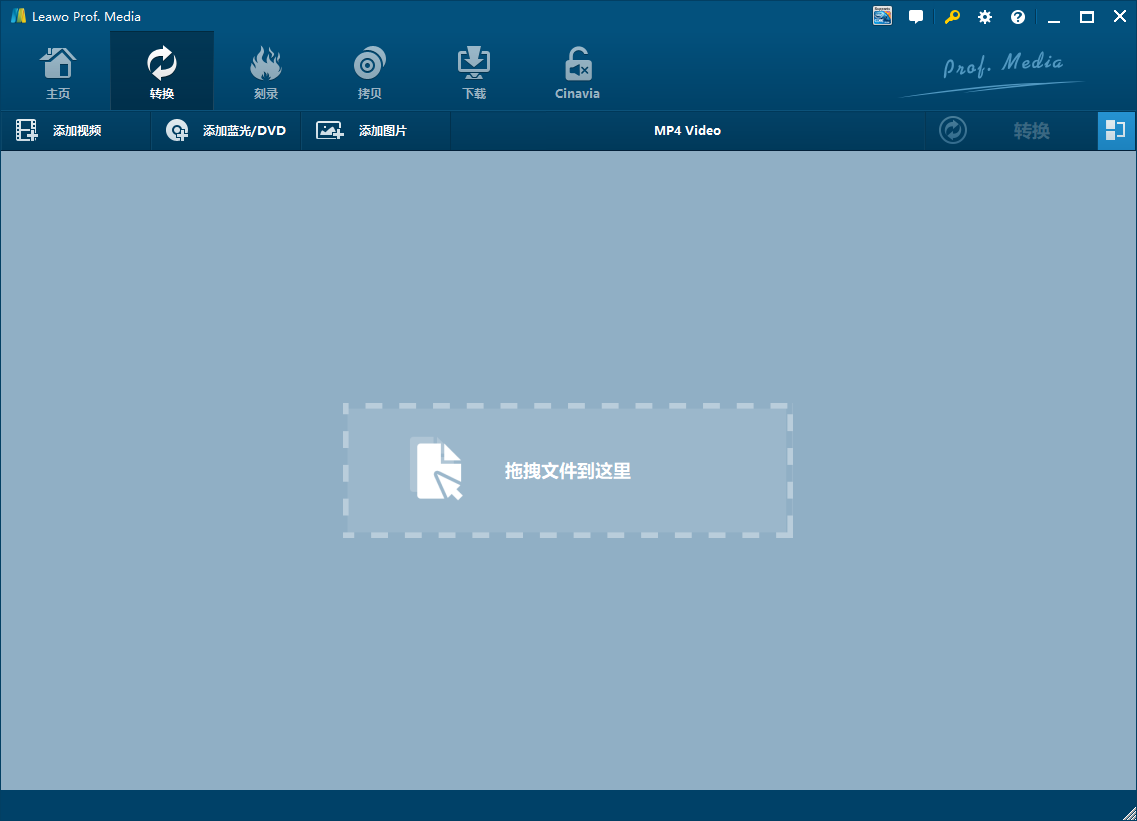
Task: Click the window resize grip in the corner
Action: 1129,813
